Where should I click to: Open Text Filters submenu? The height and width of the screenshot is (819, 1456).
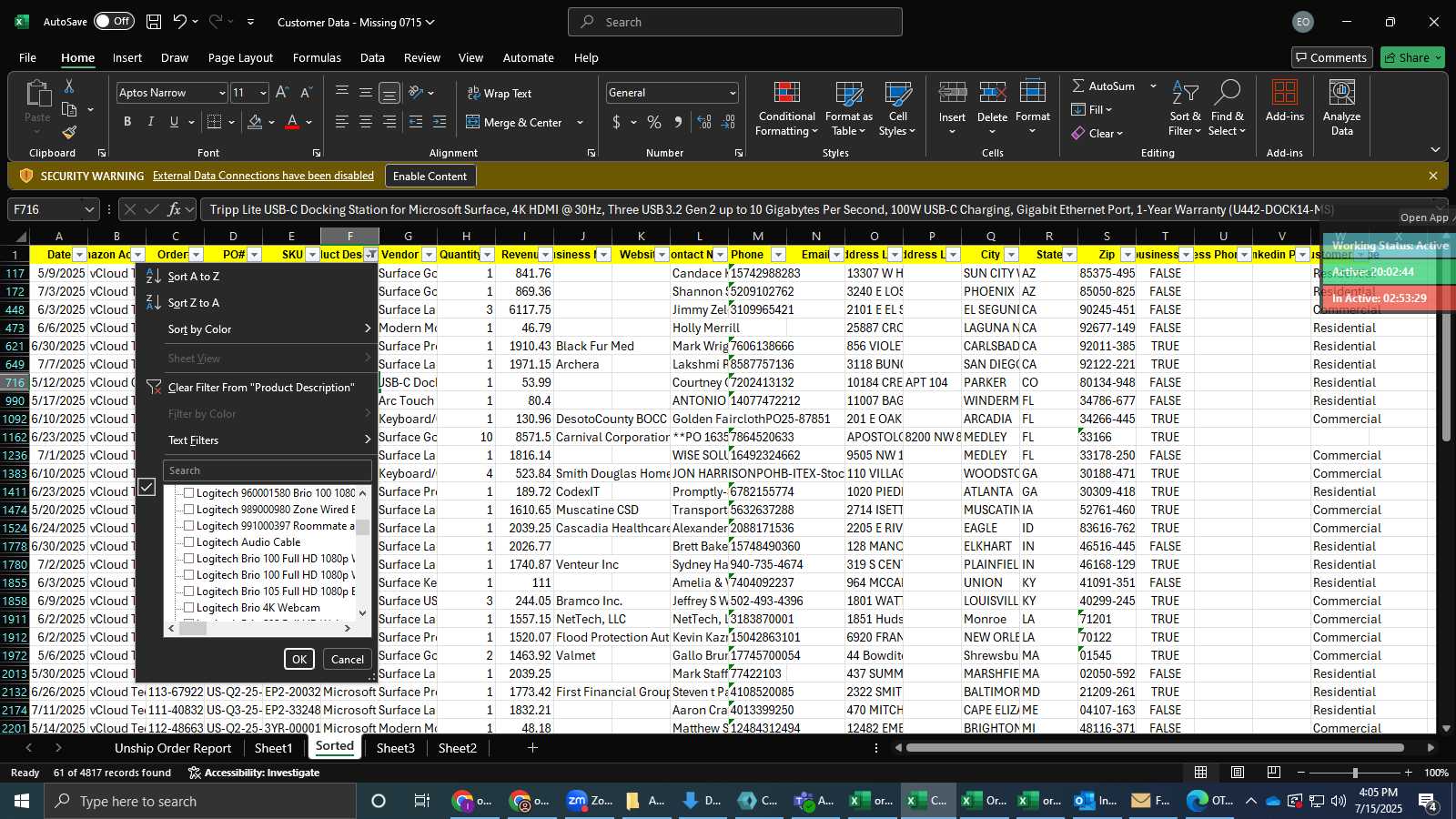coord(259,440)
